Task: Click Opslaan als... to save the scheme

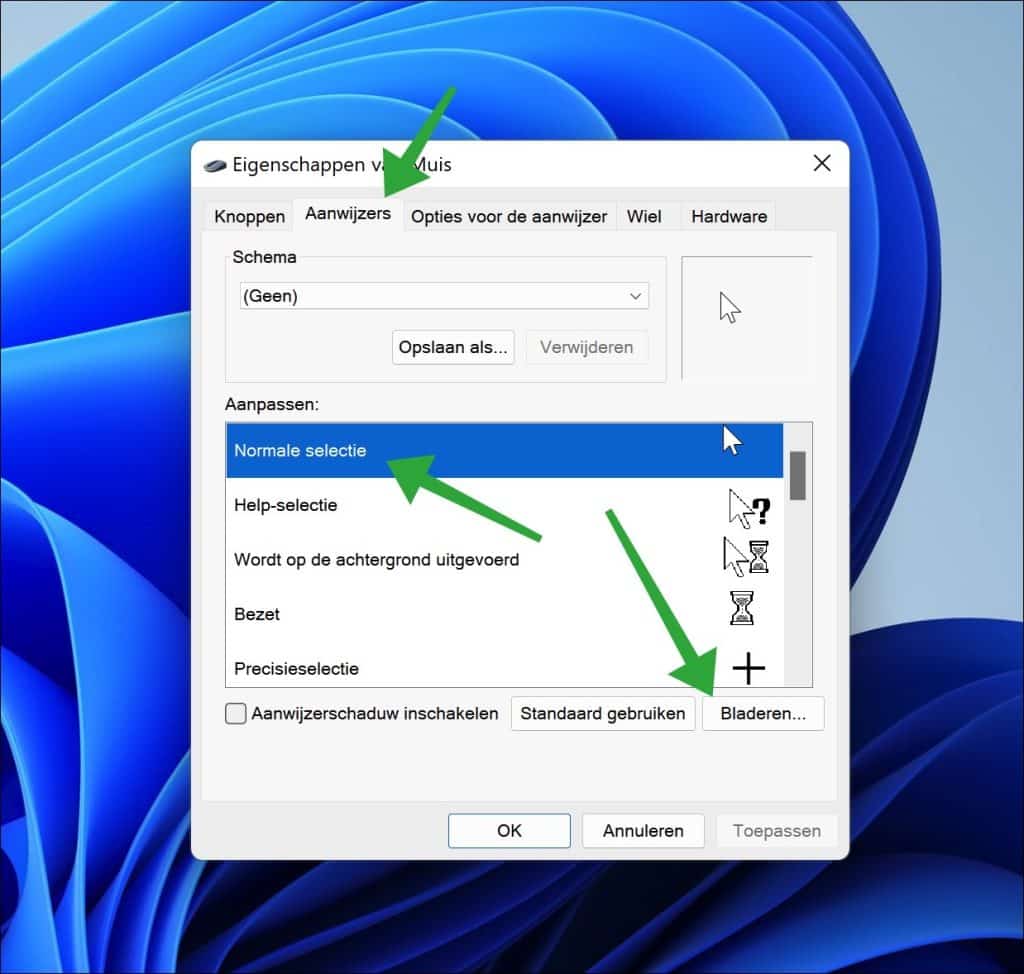Action: pos(452,347)
